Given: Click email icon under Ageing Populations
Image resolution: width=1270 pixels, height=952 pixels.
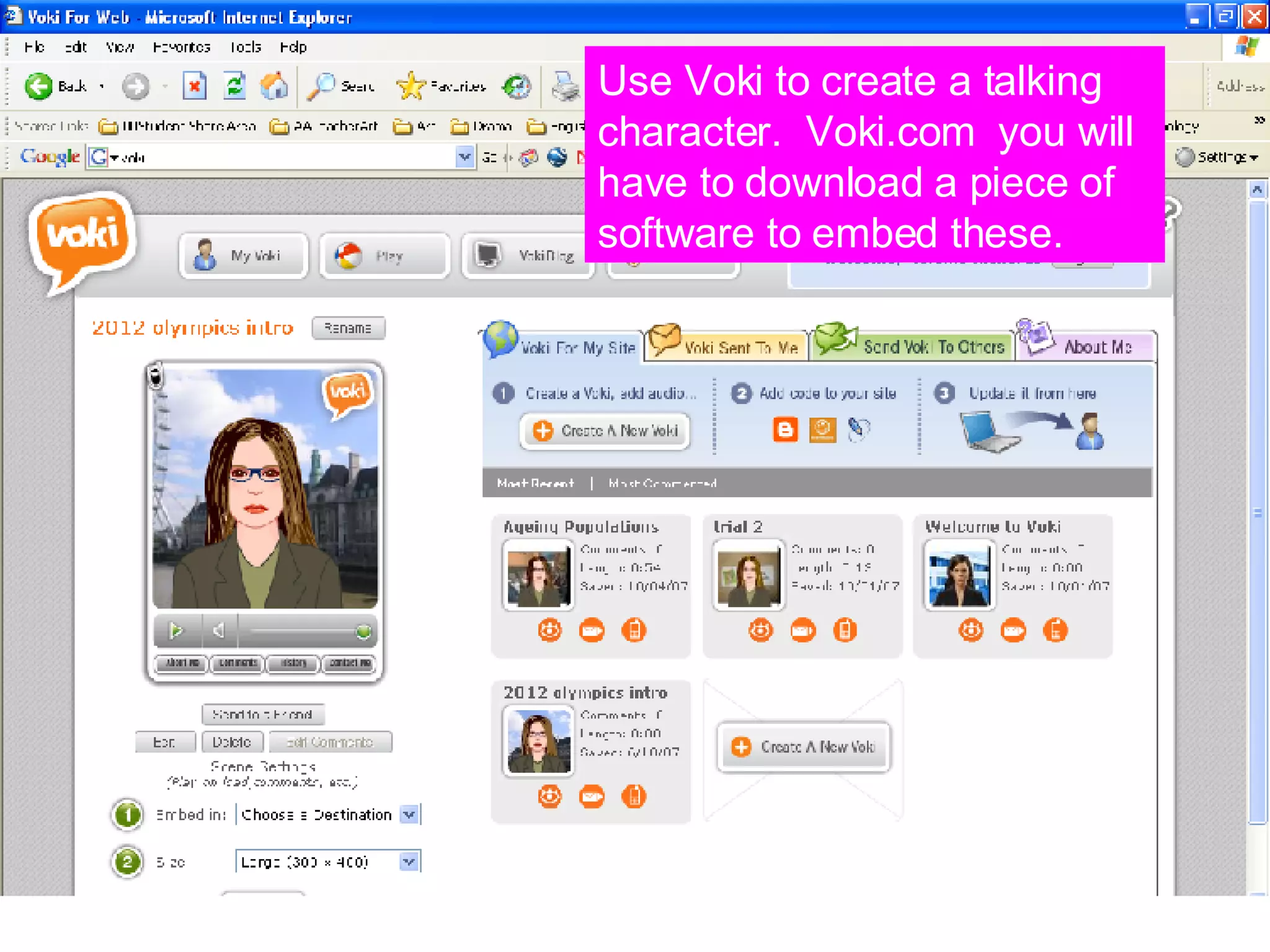Looking at the screenshot, I should pos(592,630).
